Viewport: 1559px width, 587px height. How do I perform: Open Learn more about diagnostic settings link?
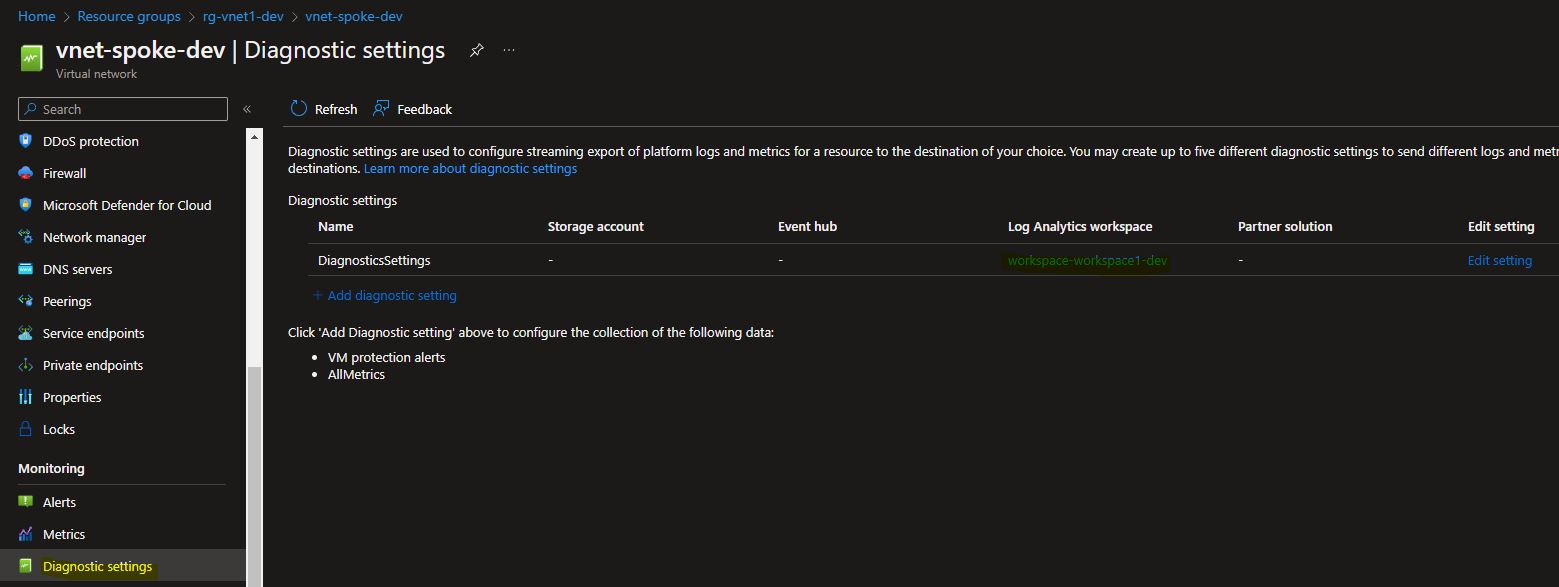[470, 168]
